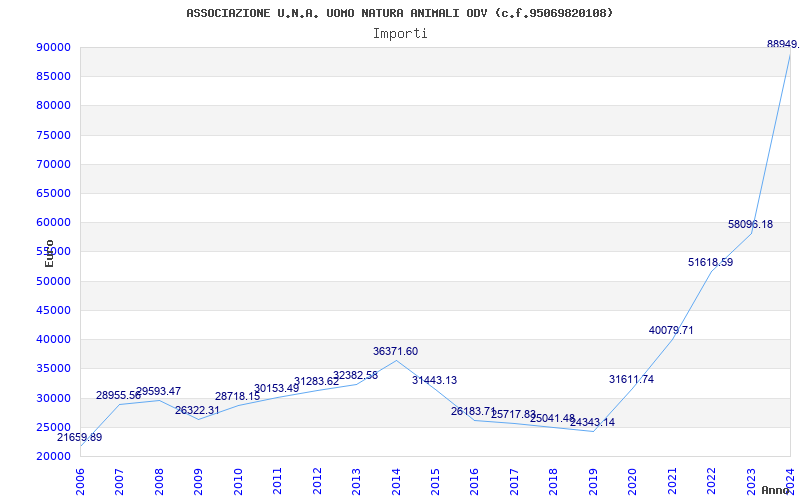
Task: Select the 32382.58 data label
Action: pyautogui.click(x=356, y=376)
